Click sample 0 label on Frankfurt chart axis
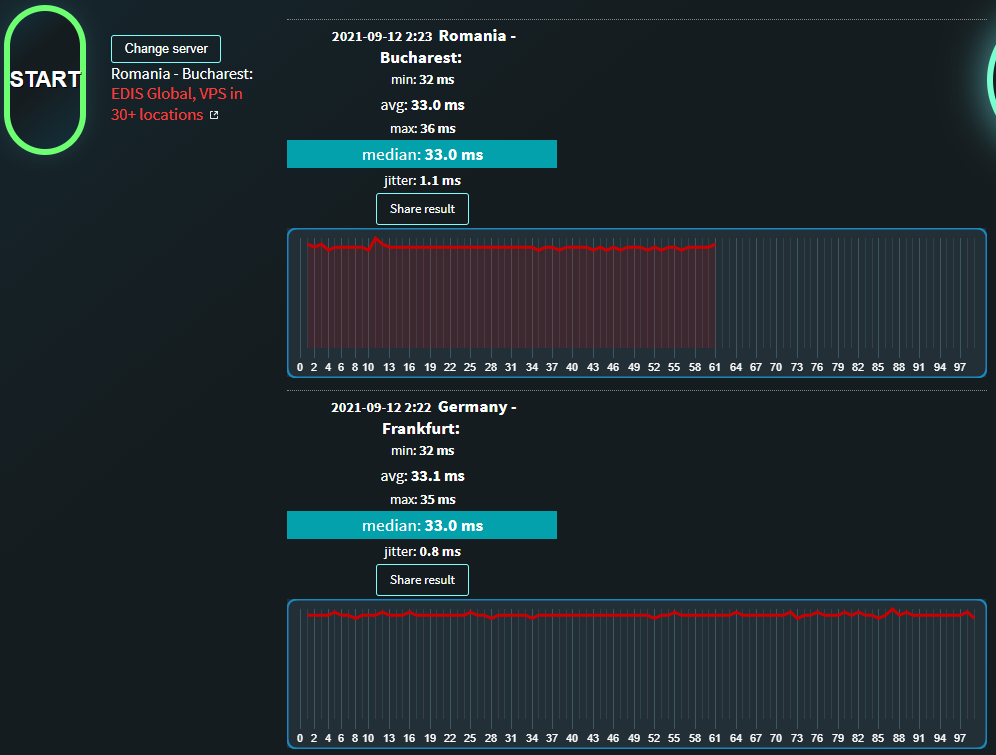 coord(300,738)
